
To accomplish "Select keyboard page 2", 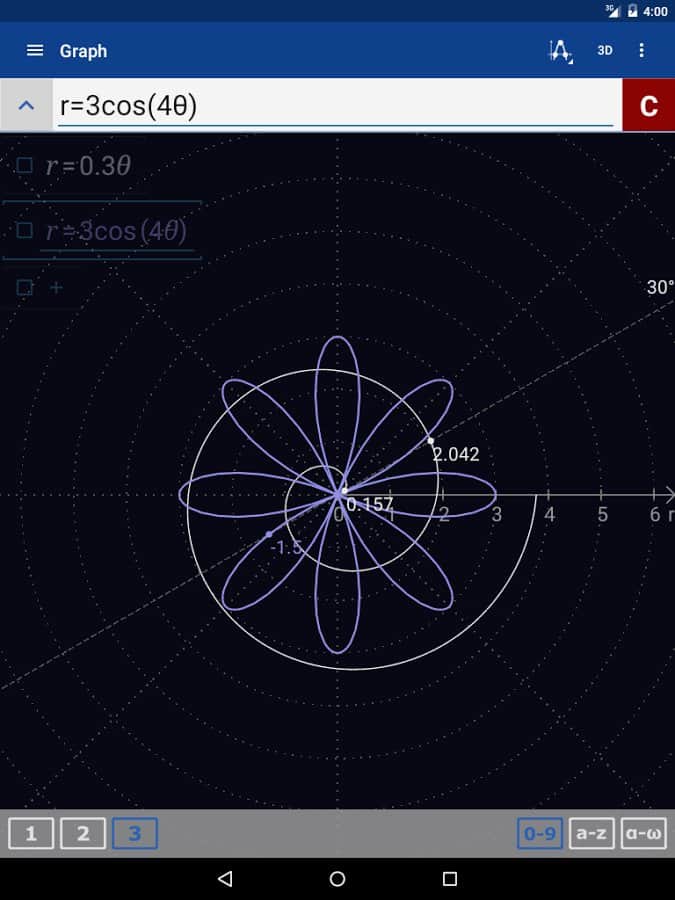I will pos(83,833).
